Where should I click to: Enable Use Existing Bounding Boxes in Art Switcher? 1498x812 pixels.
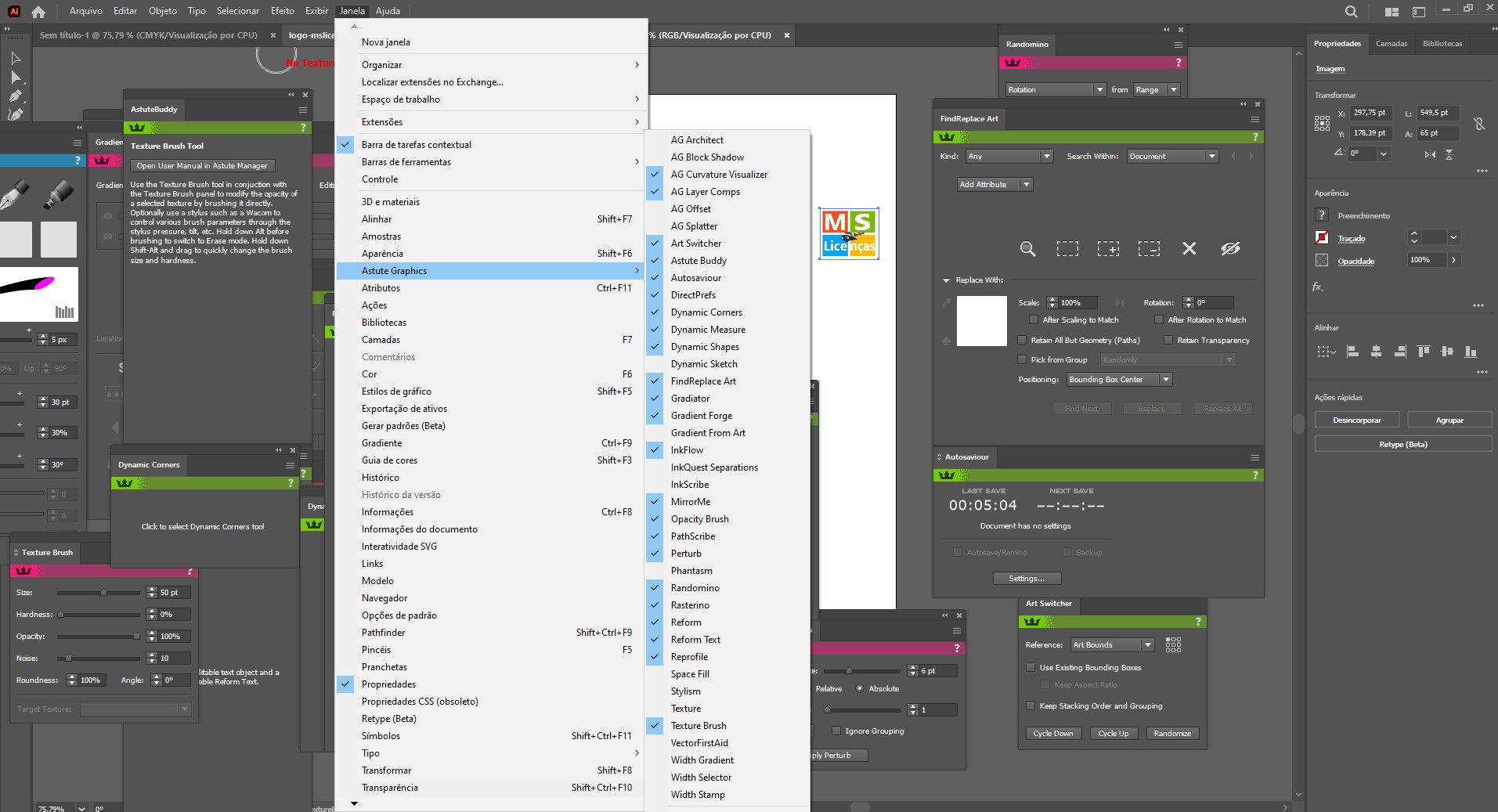pos(1032,667)
